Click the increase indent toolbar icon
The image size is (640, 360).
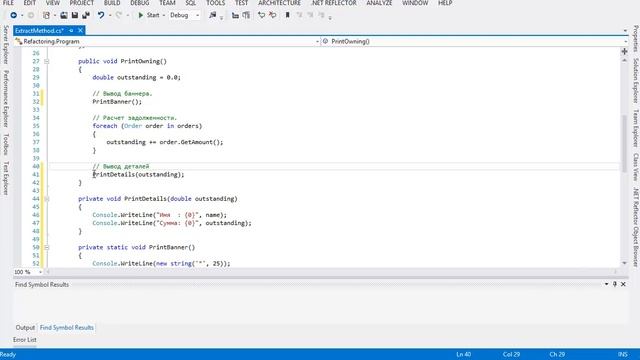(246, 15)
